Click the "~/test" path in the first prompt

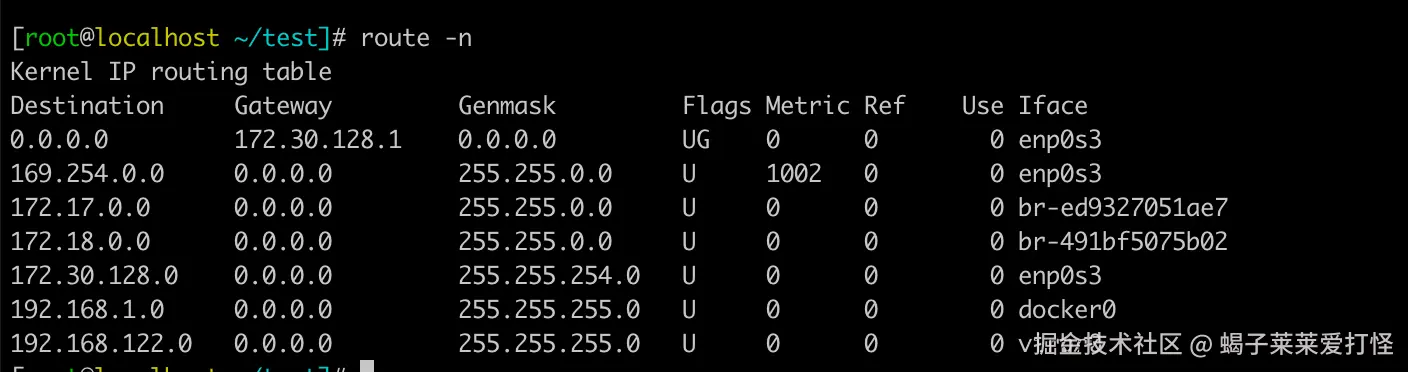click(276, 38)
